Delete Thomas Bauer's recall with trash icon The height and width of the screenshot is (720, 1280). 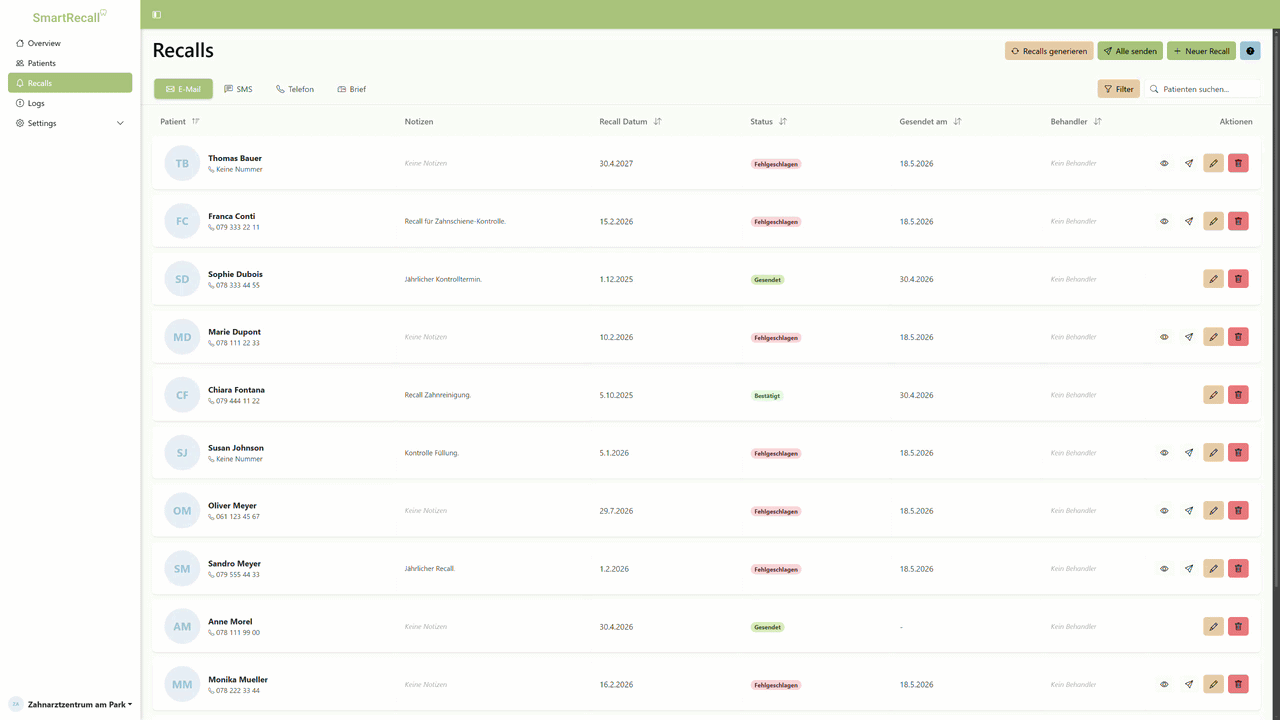click(x=1238, y=163)
